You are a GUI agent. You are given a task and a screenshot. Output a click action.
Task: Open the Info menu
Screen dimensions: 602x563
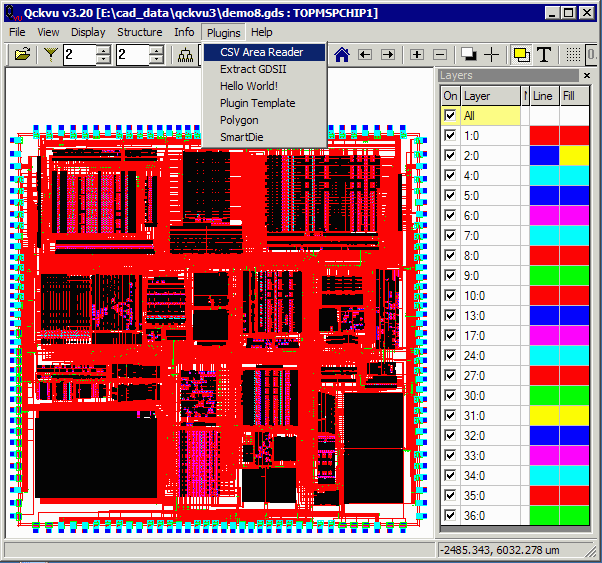click(184, 32)
